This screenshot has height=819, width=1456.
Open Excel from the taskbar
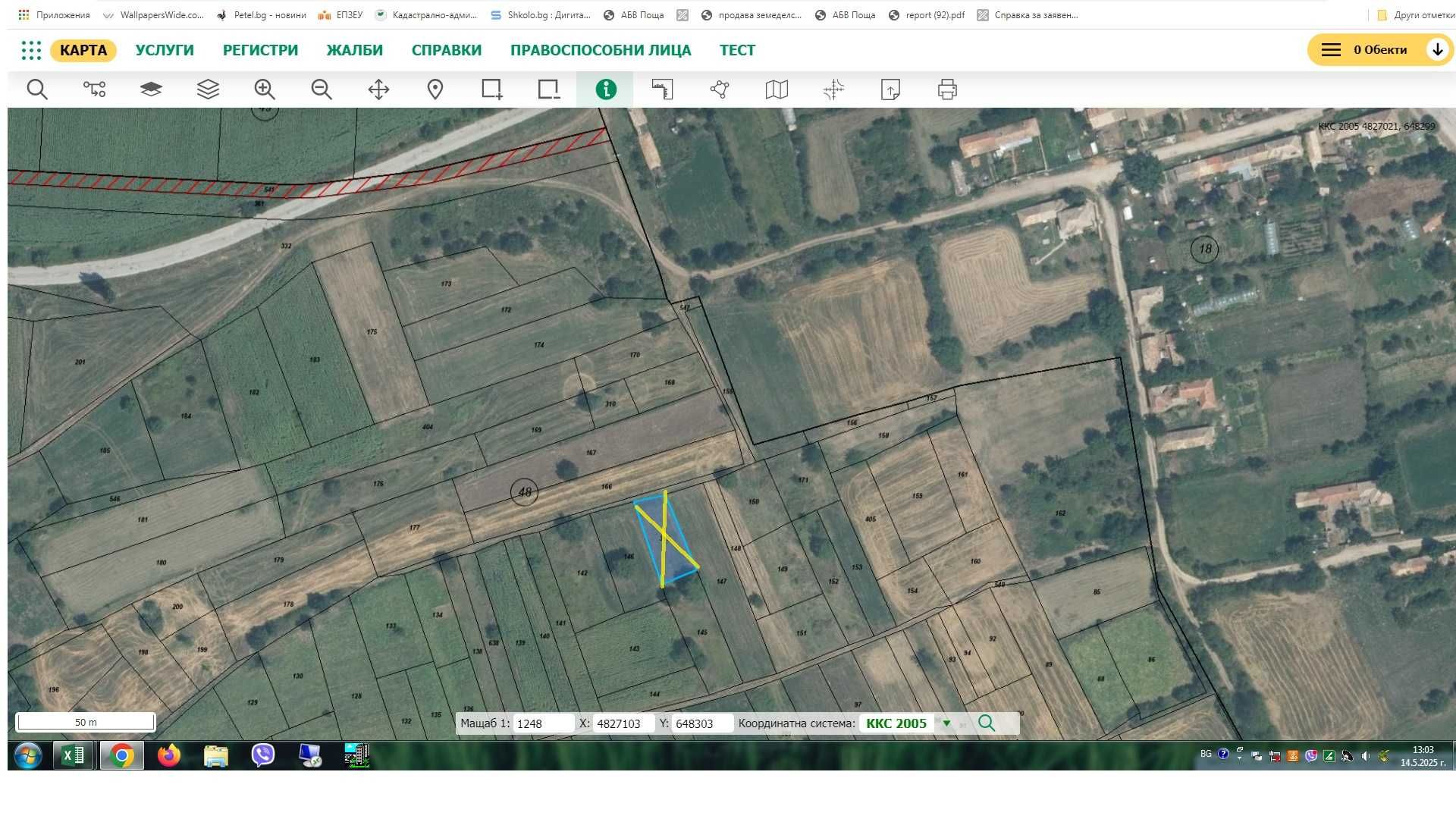point(74,756)
